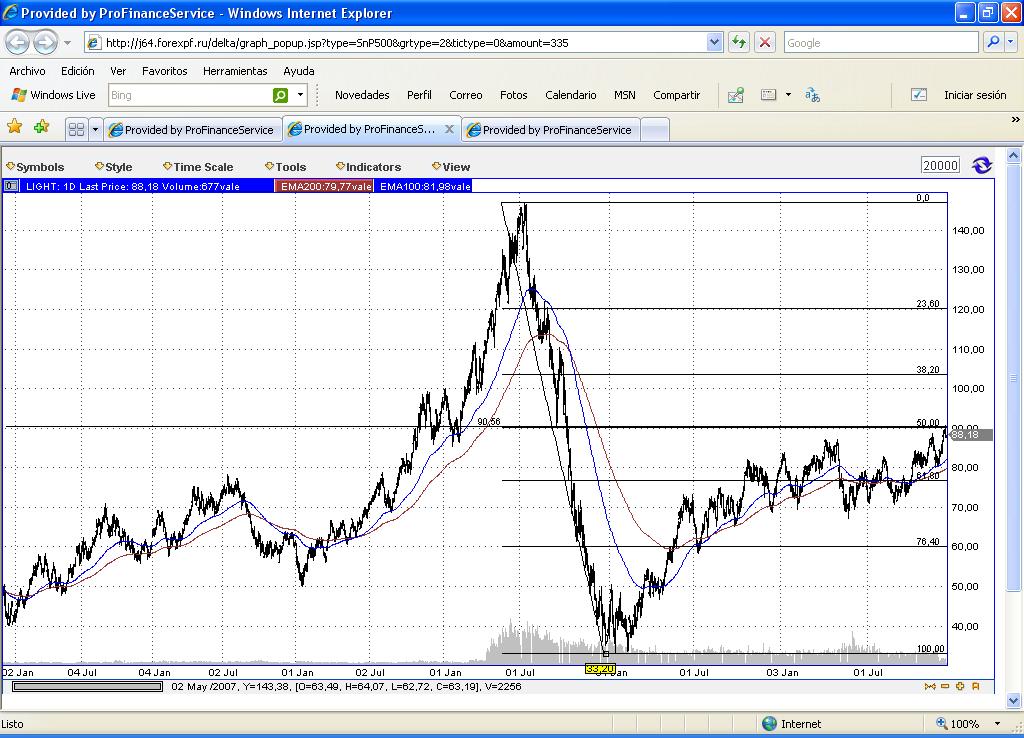Click the chart refresh icon beside 20000
Screen dimensions: 1024x738
pyautogui.click(x=981, y=166)
